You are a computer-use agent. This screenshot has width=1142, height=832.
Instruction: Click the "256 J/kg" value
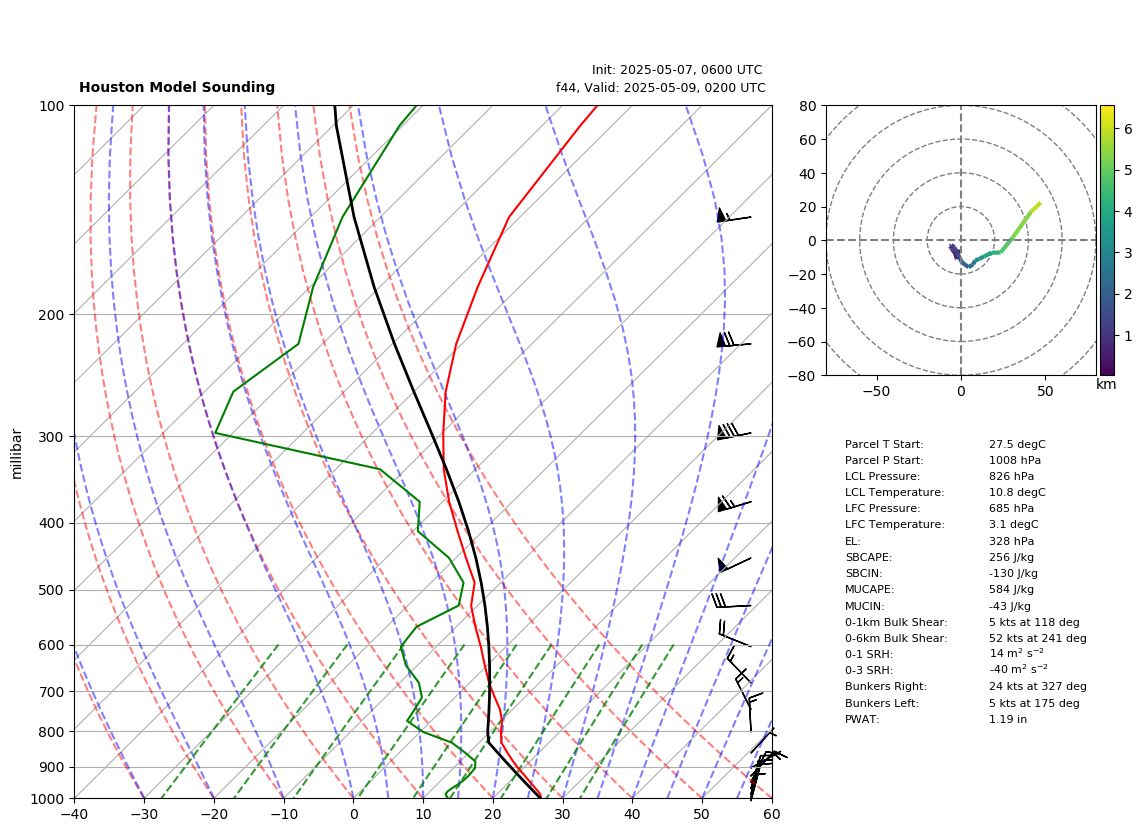[x=1012, y=557]
